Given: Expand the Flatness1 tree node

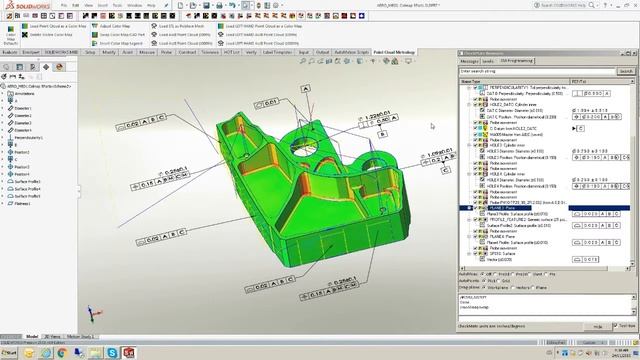Looking at the screenshot, I should point(2,203).
